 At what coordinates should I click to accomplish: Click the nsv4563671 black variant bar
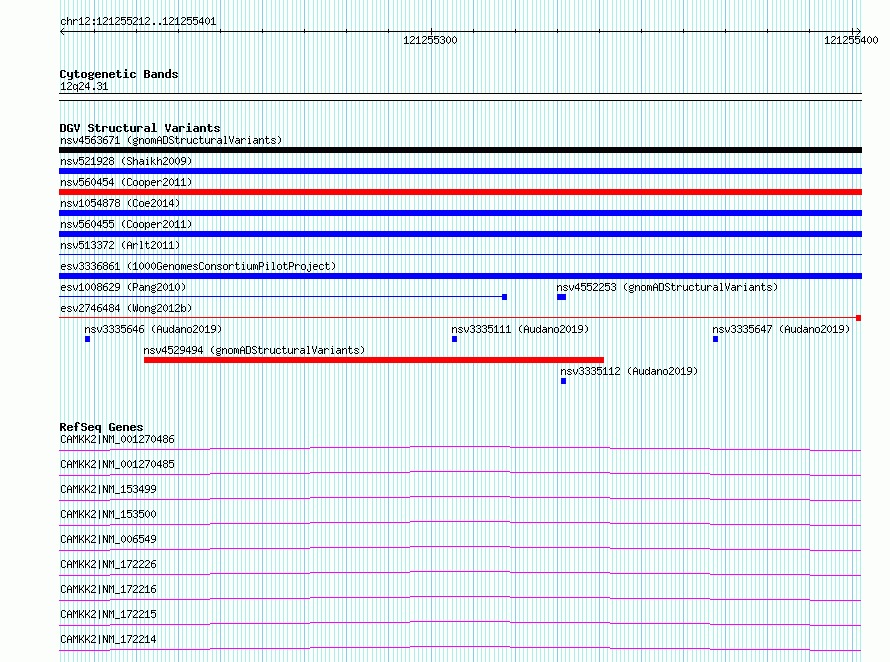pos(460,150)
